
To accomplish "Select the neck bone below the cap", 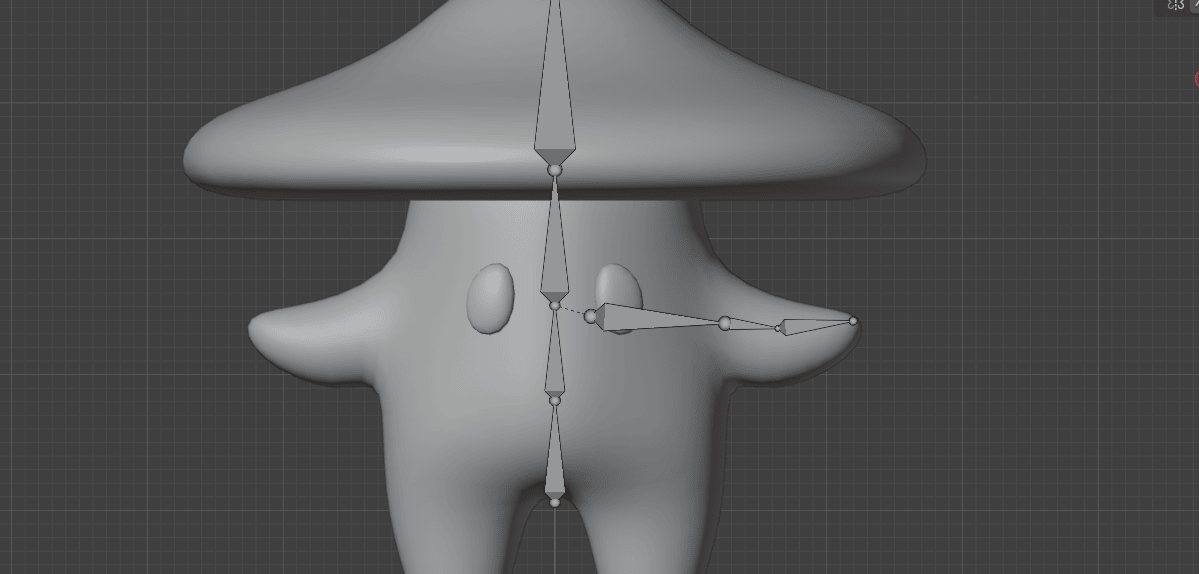I will click(555, 245).
